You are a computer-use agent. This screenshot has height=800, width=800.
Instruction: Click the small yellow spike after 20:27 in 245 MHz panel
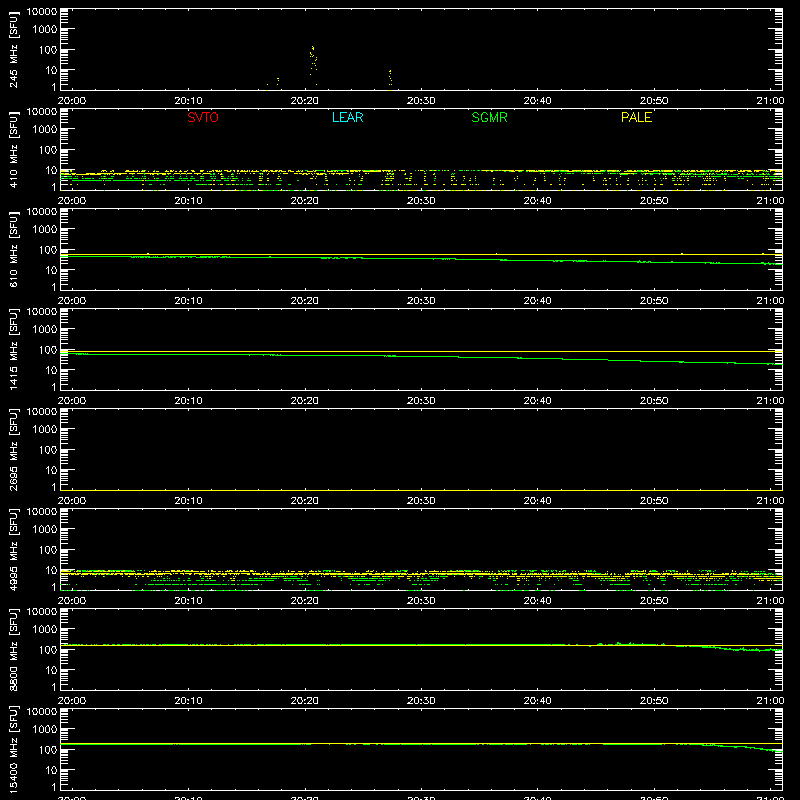[390, 78]
